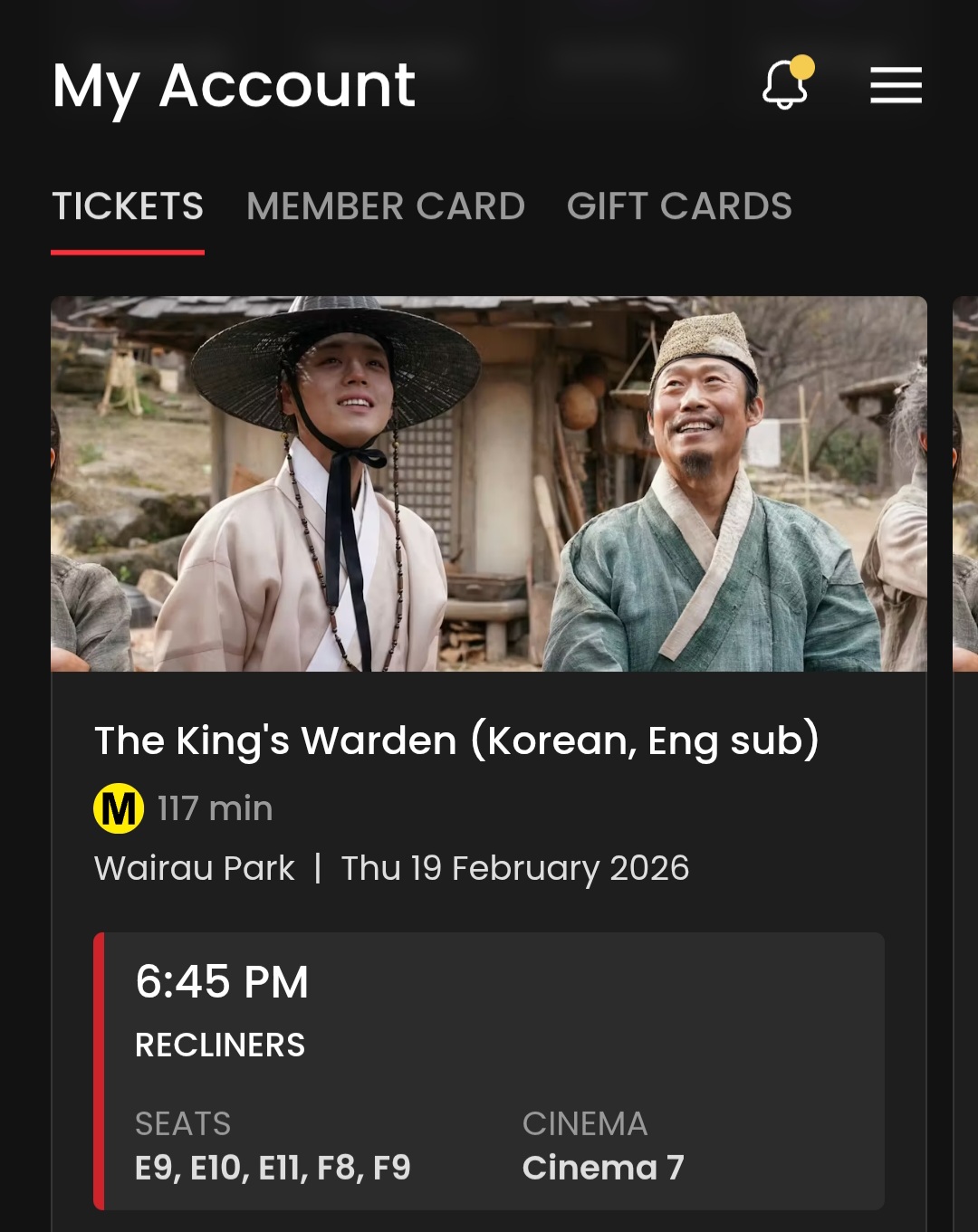Switch to the TICKETS tab
Image resolution: width=978 pixels, height=1232 pixels.
[x=128, y=206]
